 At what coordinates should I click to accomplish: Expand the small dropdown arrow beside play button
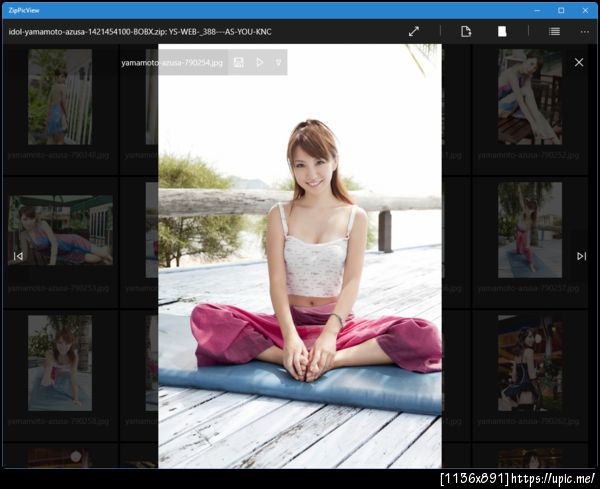[x=279, y=62]
